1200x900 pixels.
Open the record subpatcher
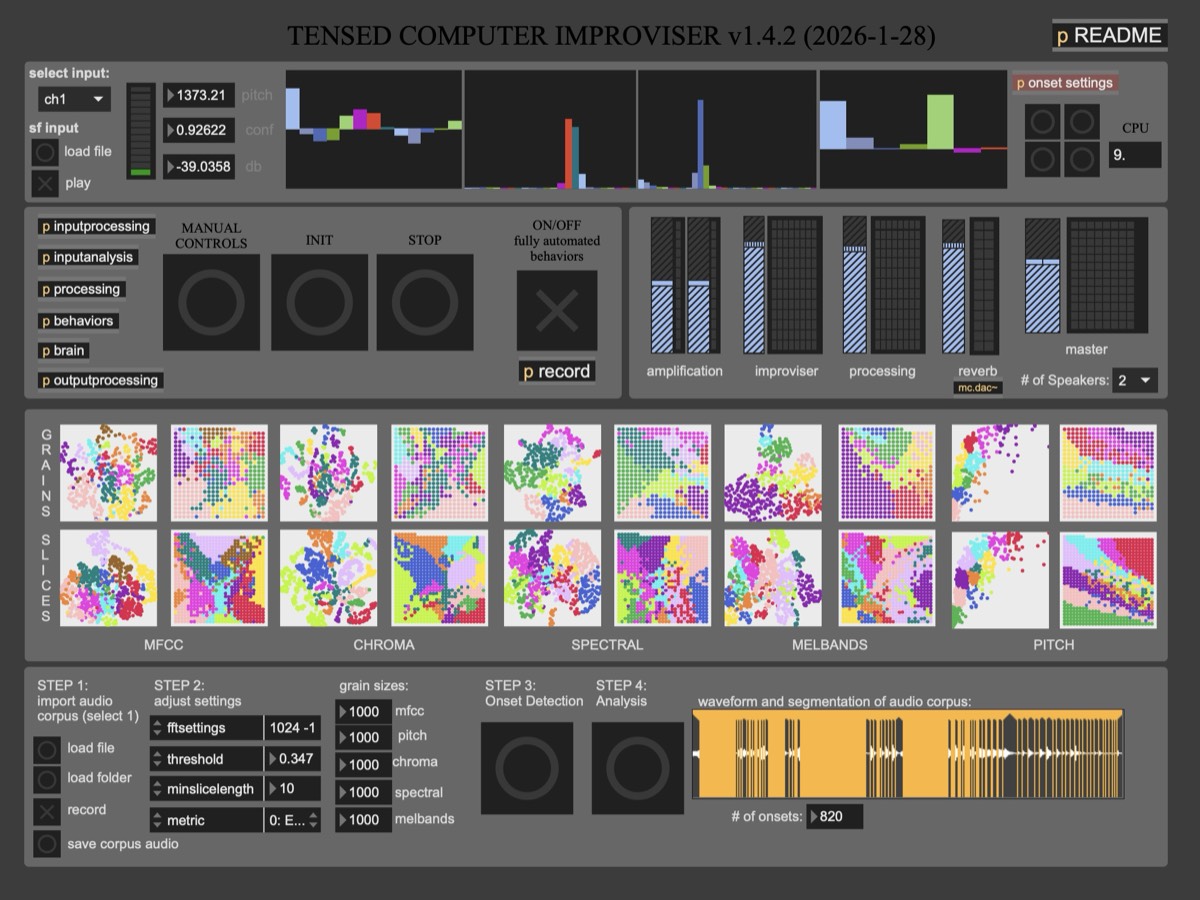(x=556, y=371)
